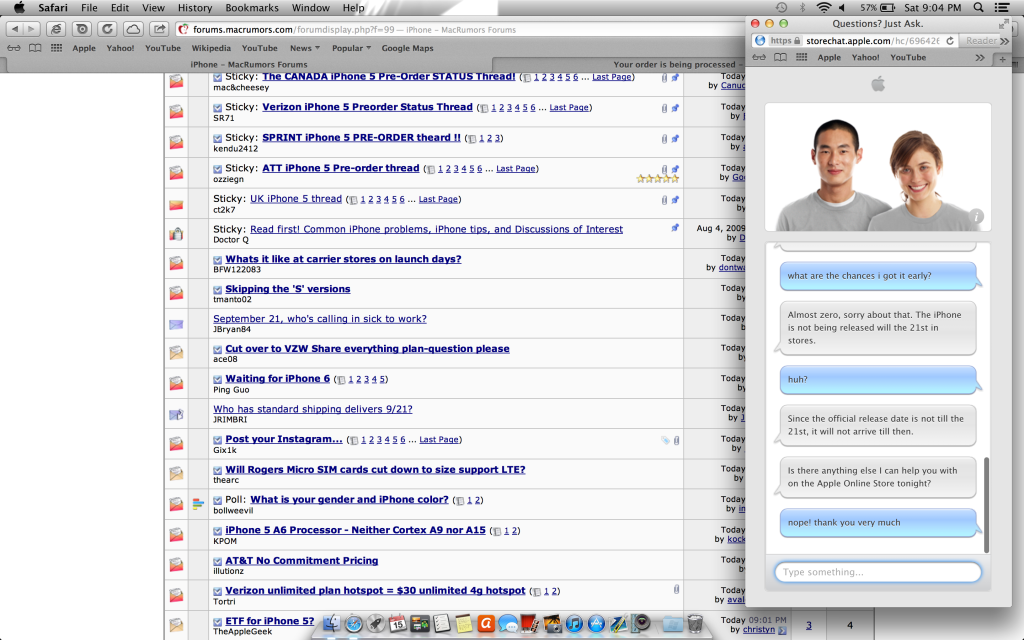Viewport: 1024px width, 640px height.
Task: Enter full screen via chat window arrows icon
Action: (1003, 24)
